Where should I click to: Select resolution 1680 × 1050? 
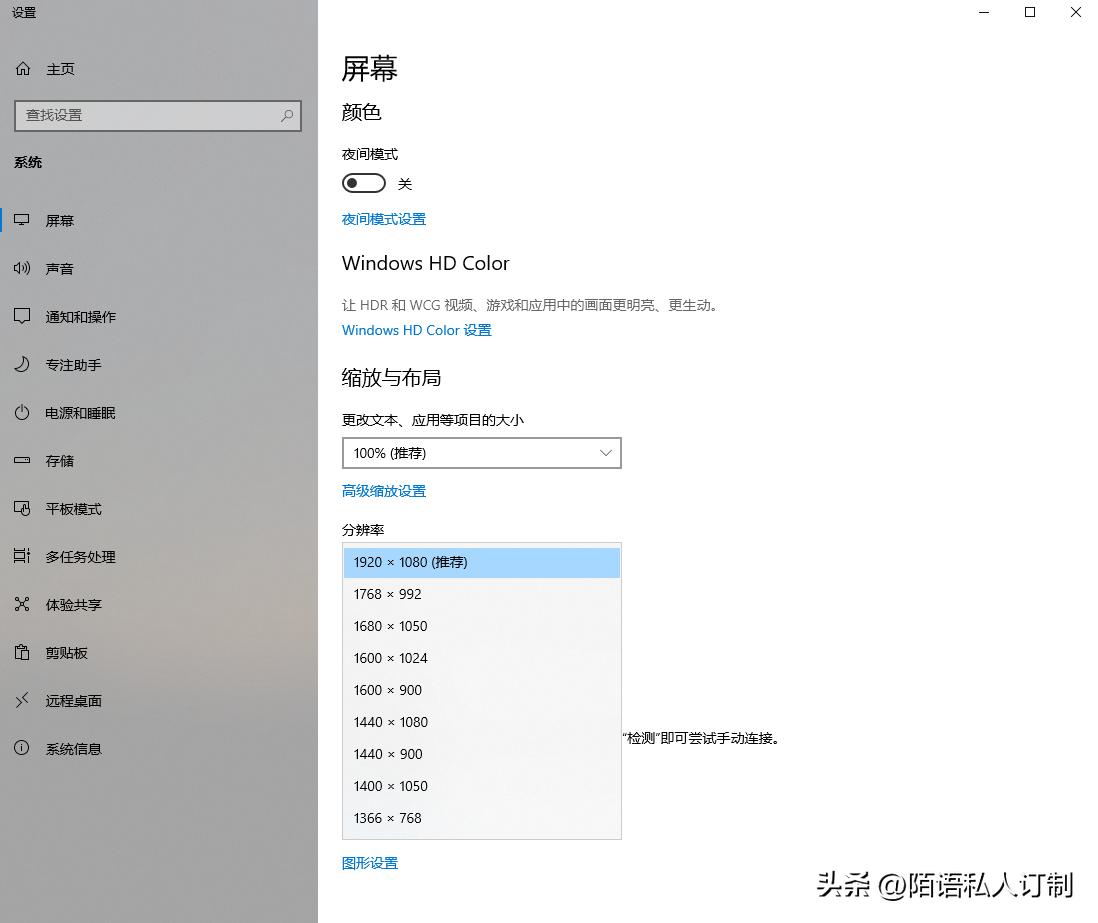(x=390, y=626)
